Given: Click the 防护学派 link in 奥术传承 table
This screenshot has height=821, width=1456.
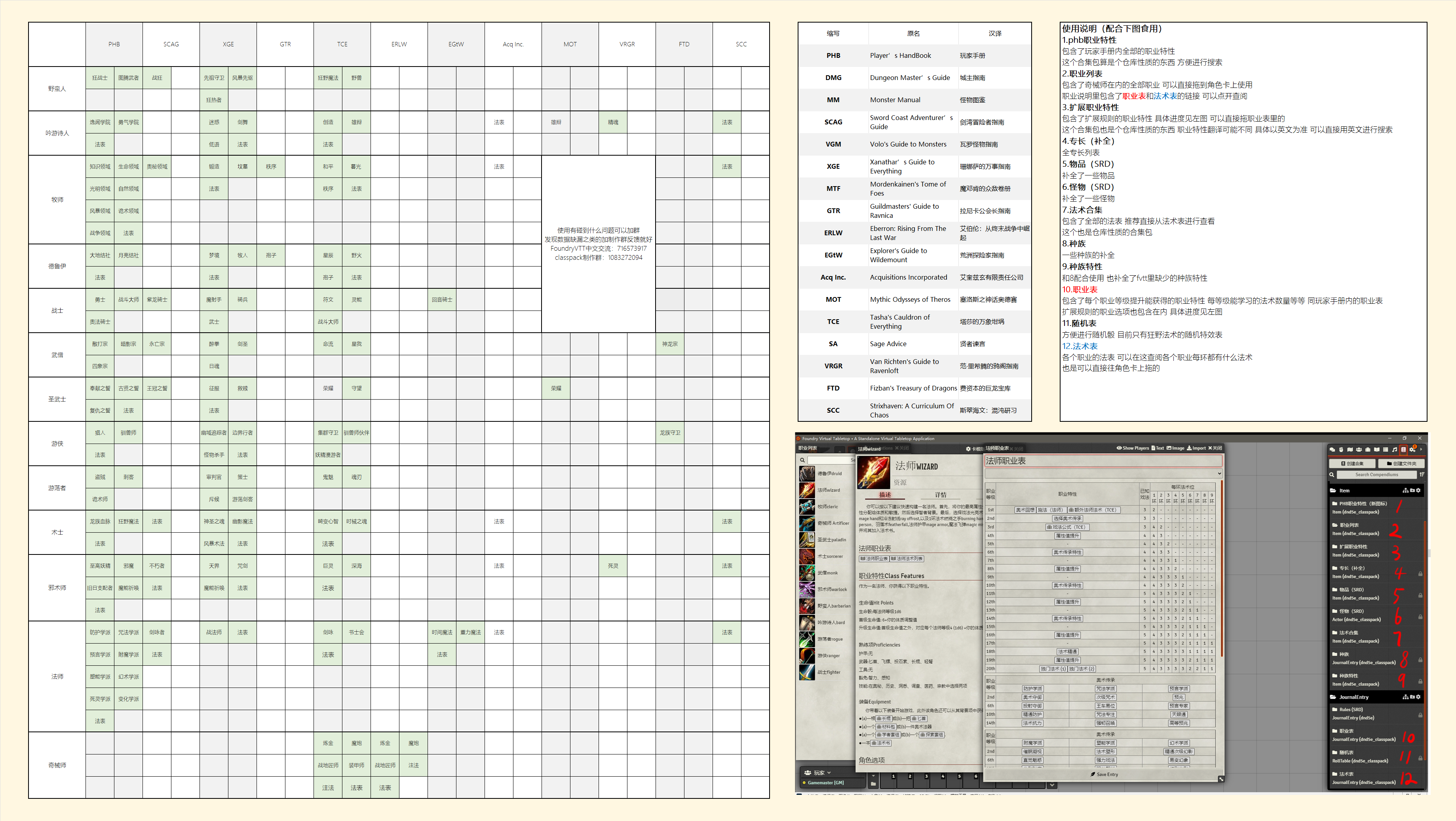Looking at the screenshot, I should pos(1033,689).
